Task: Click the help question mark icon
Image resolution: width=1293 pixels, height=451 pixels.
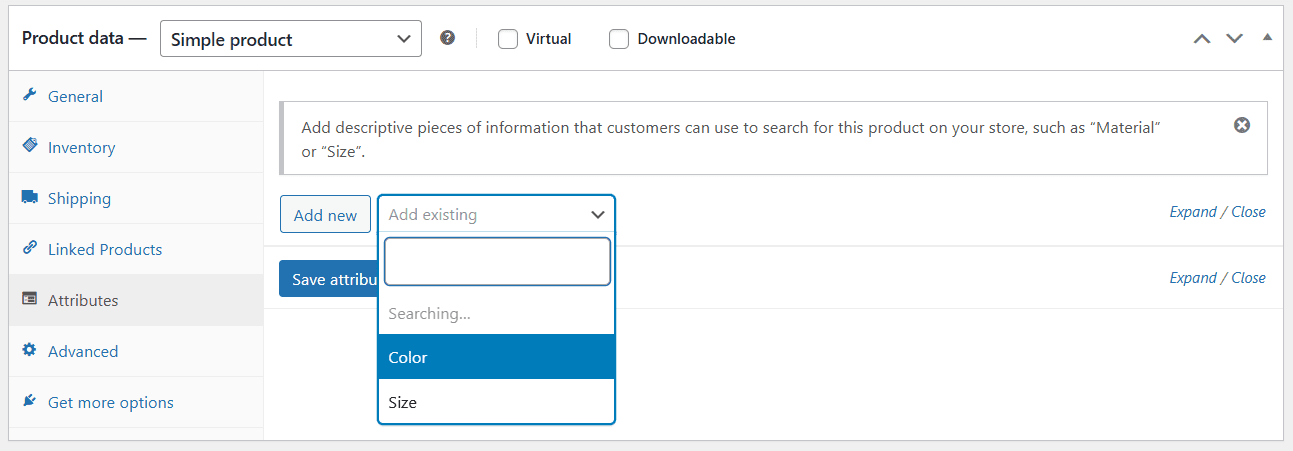Action: (448, 38)
